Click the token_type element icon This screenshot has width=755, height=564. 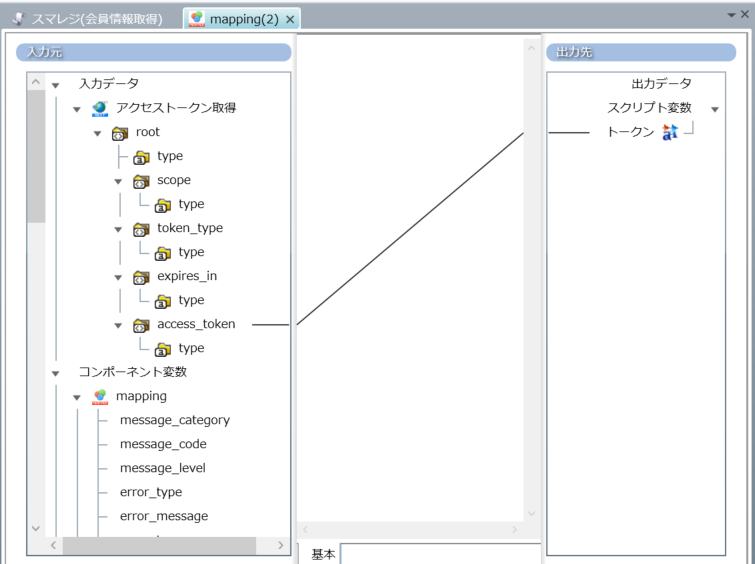tap(141, 229)
